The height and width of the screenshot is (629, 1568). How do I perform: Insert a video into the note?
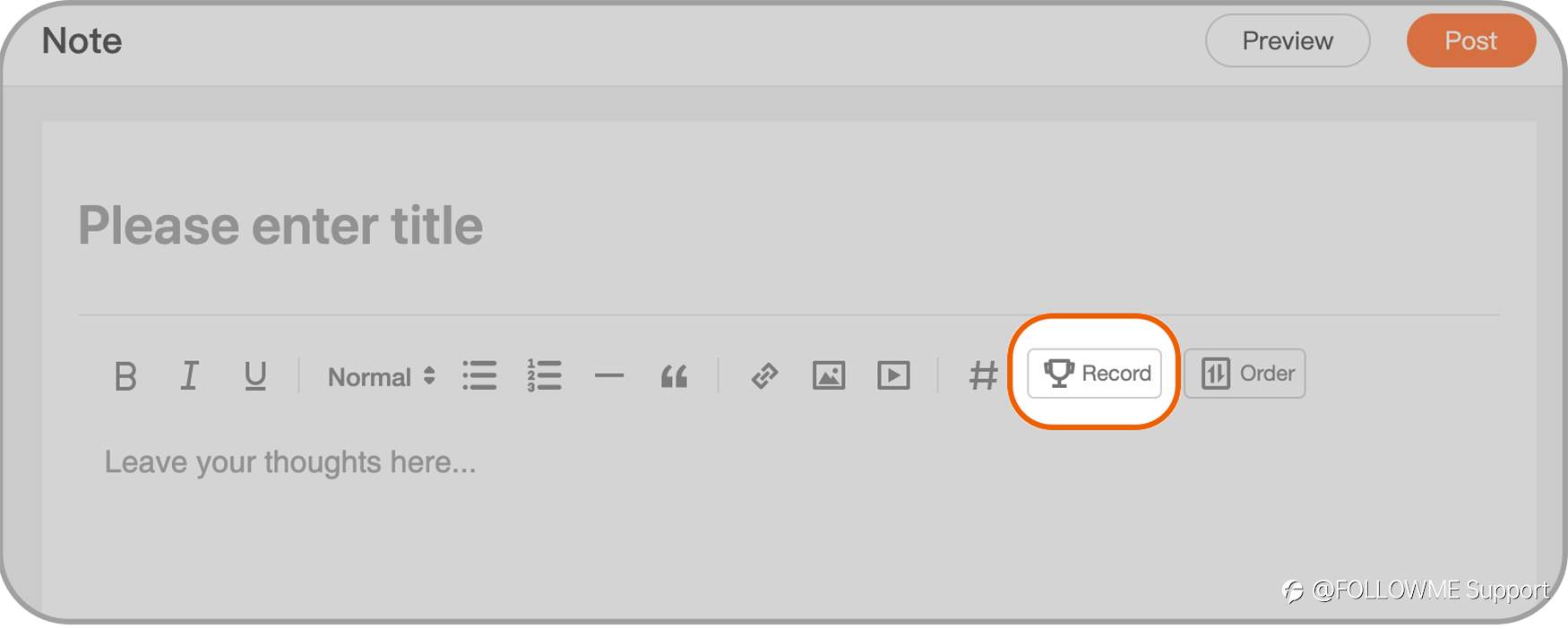(893, 375)
